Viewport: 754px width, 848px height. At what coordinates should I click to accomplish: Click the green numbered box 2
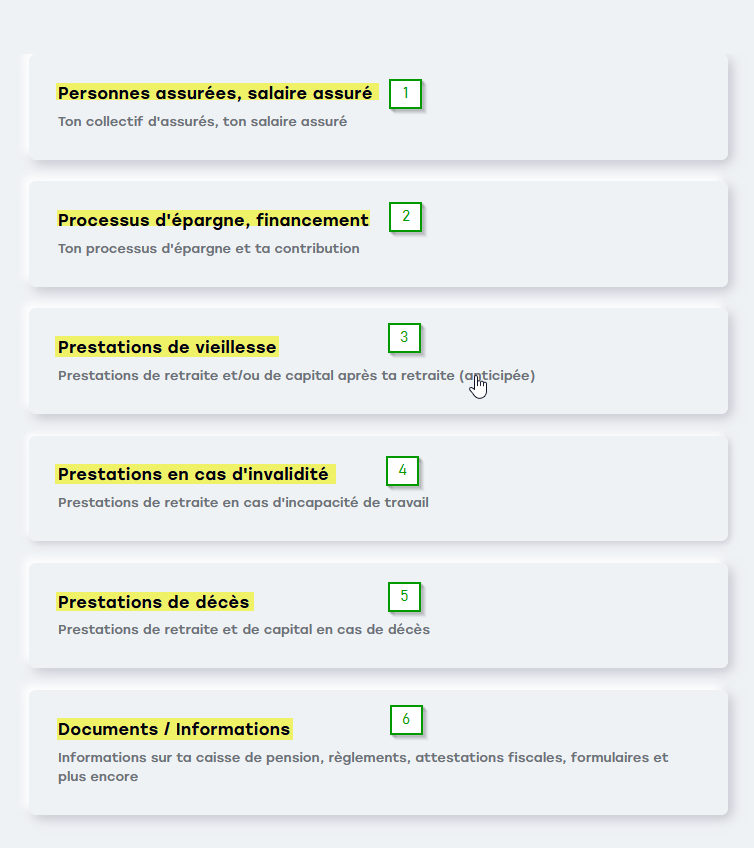click(x=405, y=217)
